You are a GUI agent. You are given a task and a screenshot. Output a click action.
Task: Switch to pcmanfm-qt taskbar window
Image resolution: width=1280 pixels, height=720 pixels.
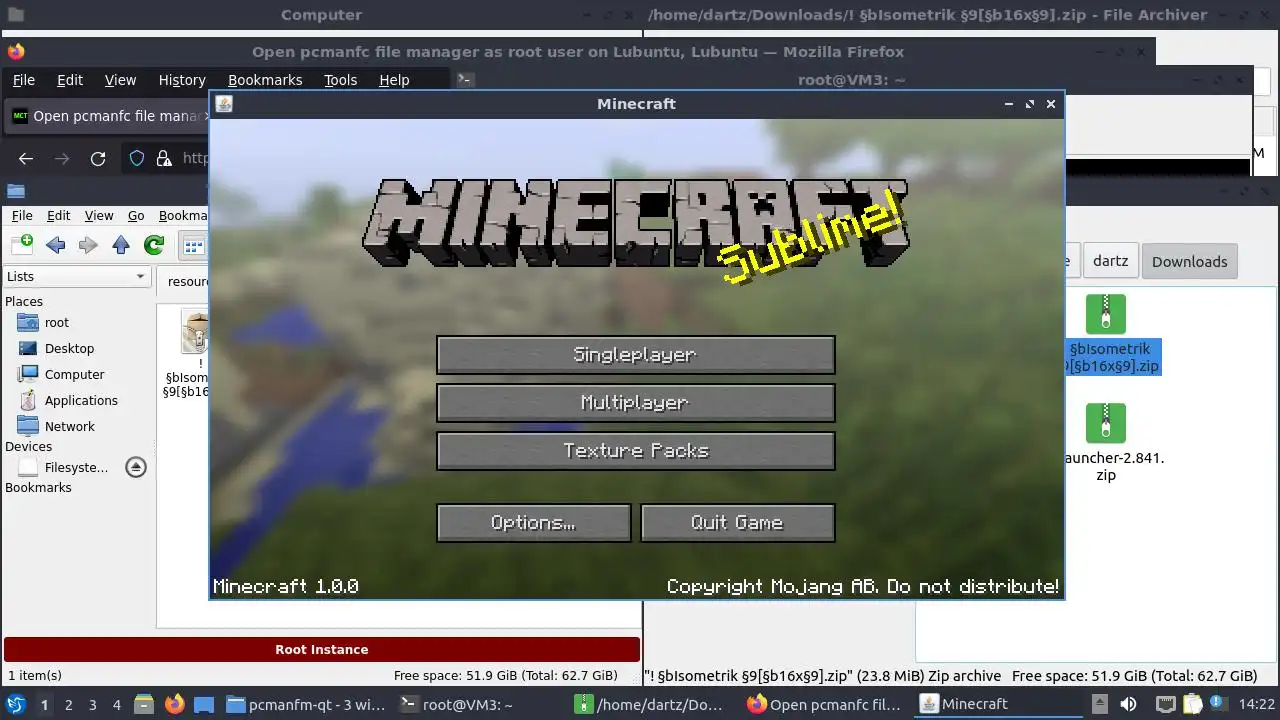point(305,704)
